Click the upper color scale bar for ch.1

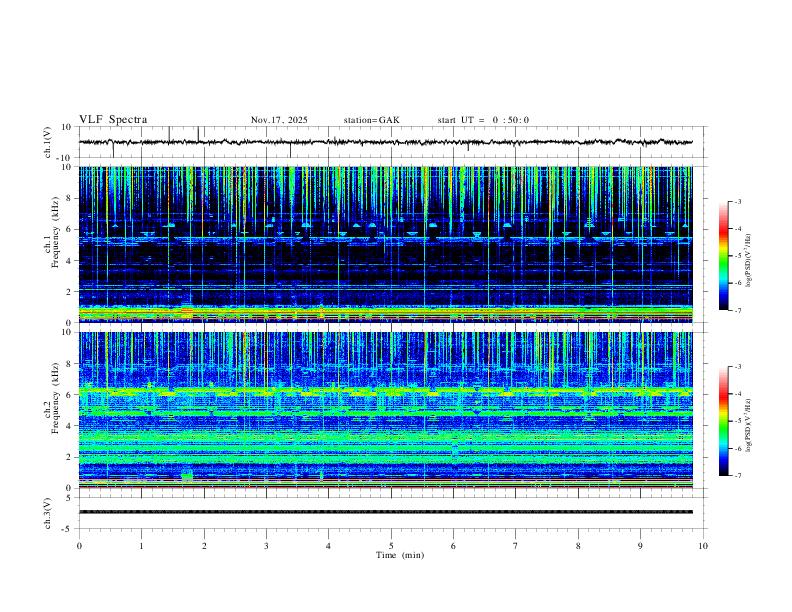coord(724,256)
